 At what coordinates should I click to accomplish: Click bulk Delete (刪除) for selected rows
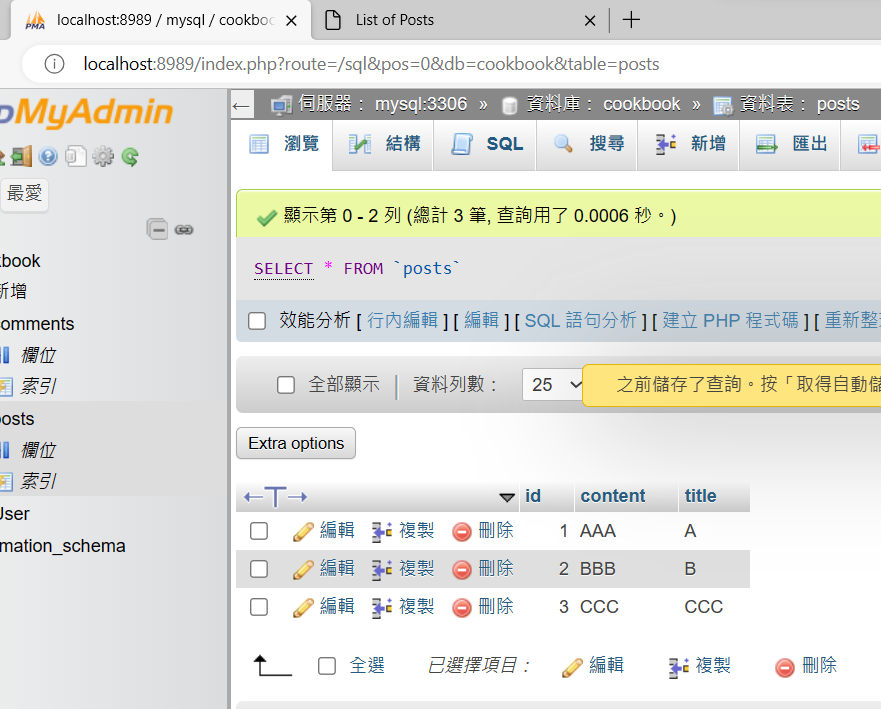pos(806,666)
